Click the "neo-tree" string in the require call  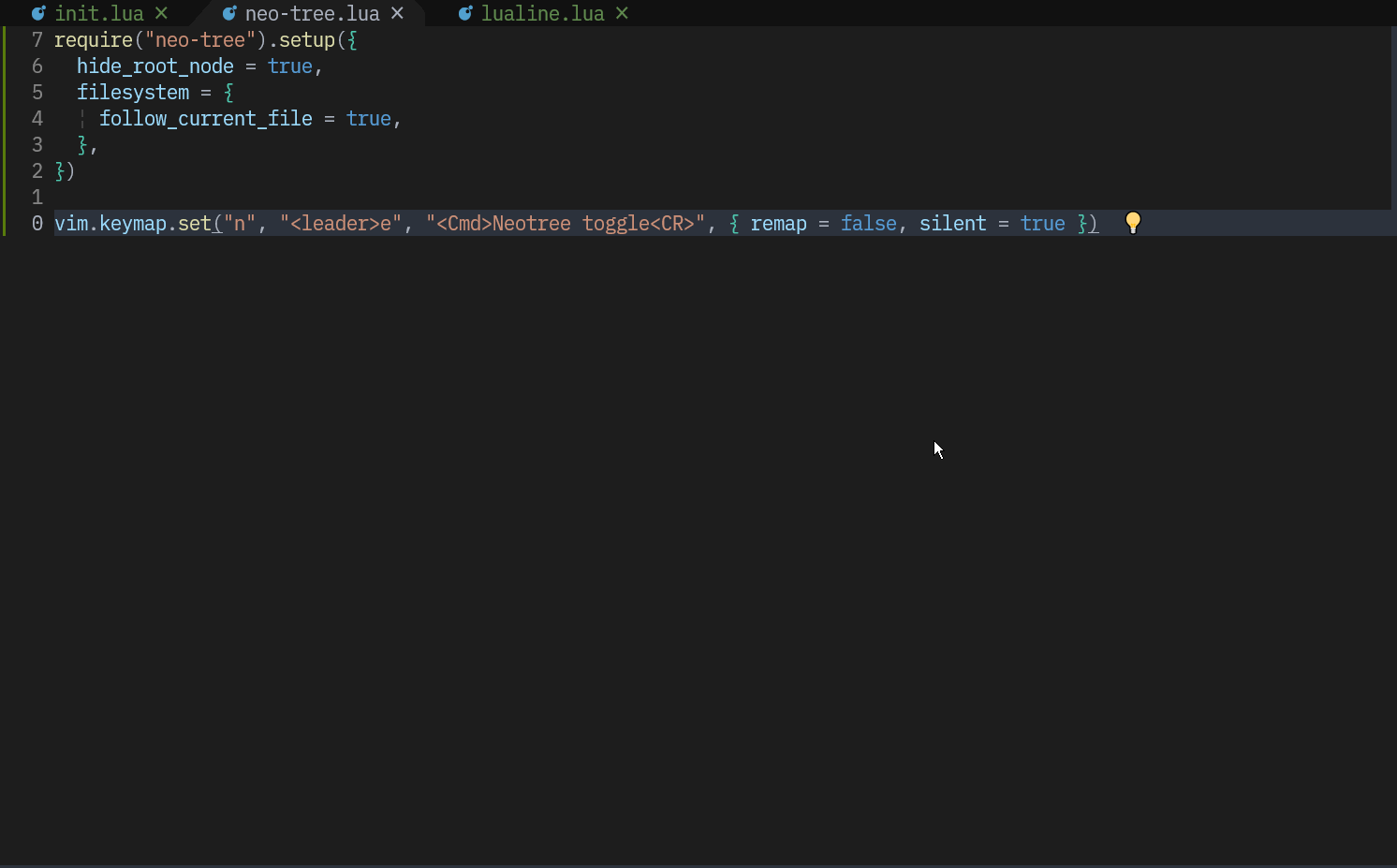[200, 40]
